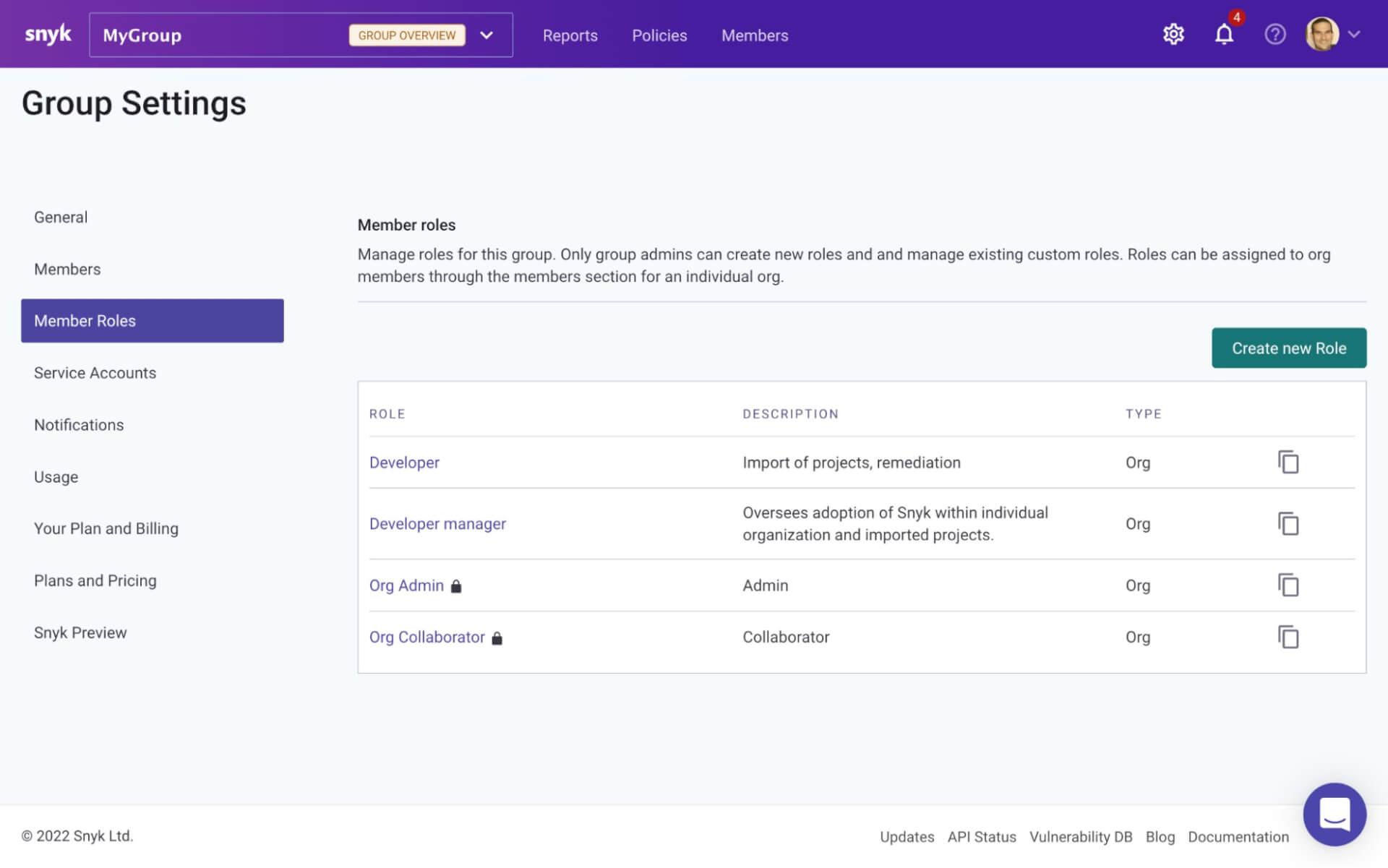Screen dimensions: 1388x868
Task: Open the notifications bell icon
Action: pos(1224,34)
